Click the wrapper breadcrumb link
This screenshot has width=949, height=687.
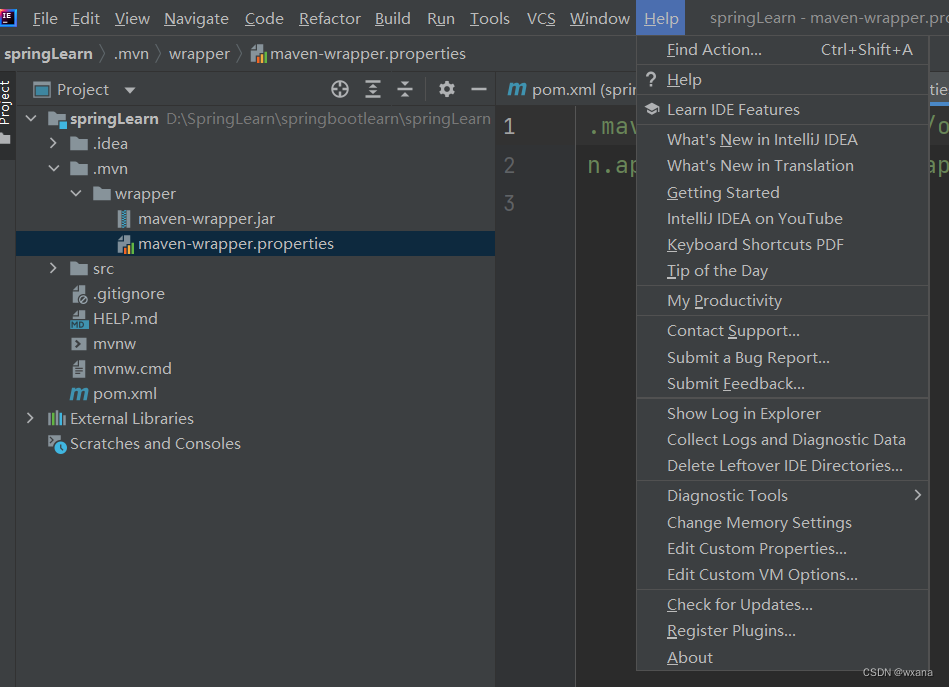tap(199, 53)
